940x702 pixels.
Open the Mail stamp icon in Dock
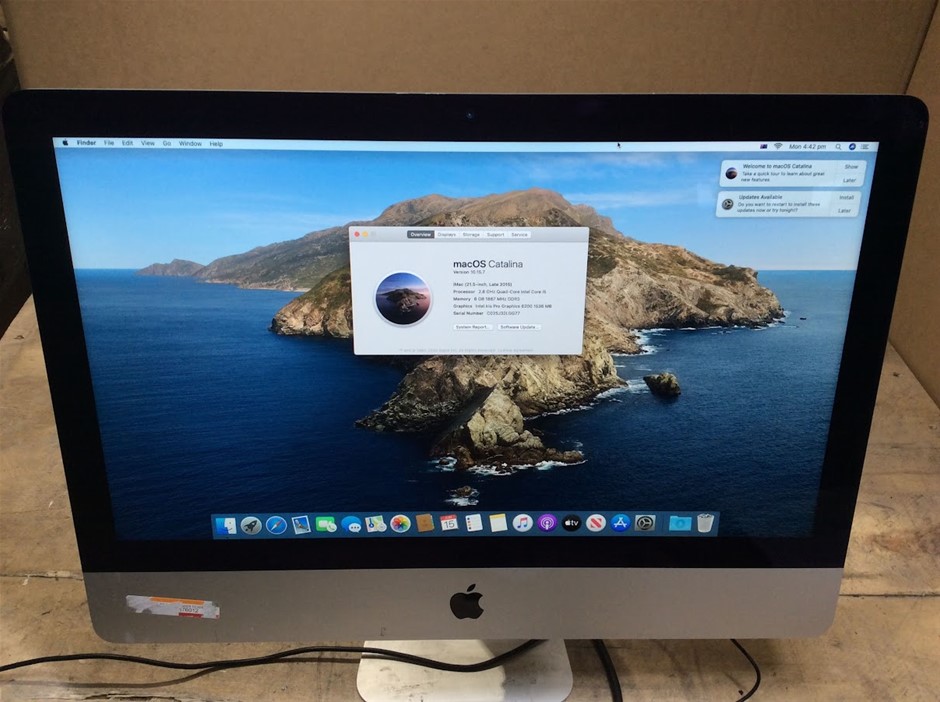(301, 525)
